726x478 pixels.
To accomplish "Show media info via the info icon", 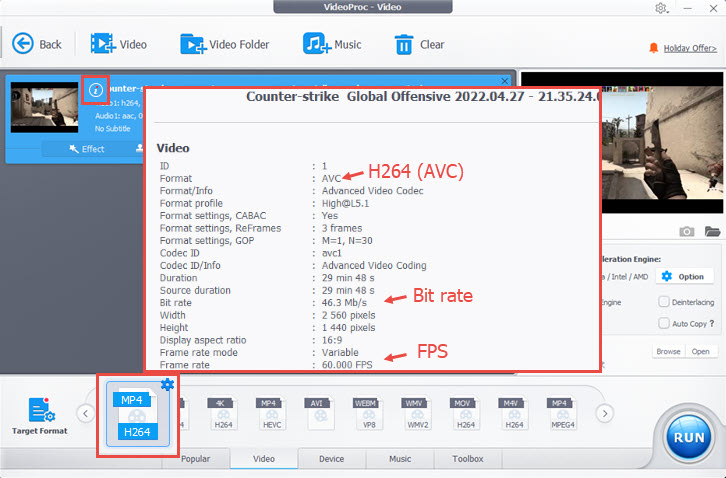I will coord(95,89).
